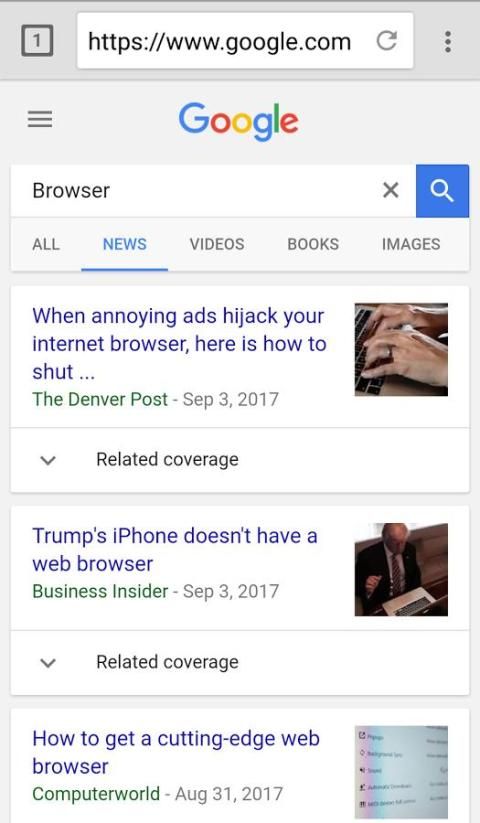Reload the page with the refresh icon
The width and height of the screenshot is (480, 823).
387,40
